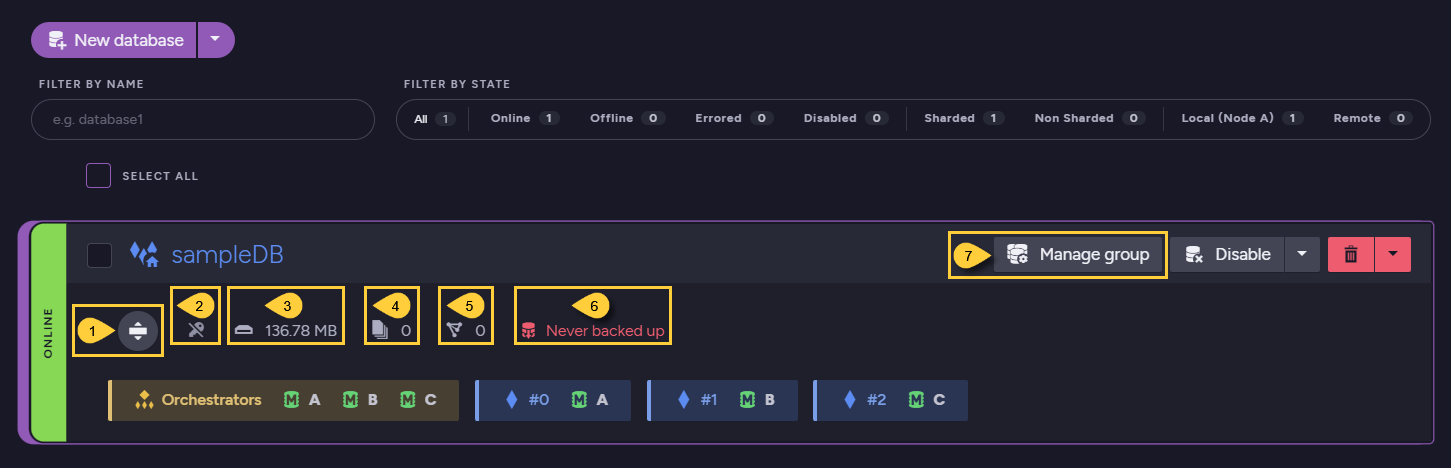Click the Never backed up status

pyautogui.click(x=594, y=330)
